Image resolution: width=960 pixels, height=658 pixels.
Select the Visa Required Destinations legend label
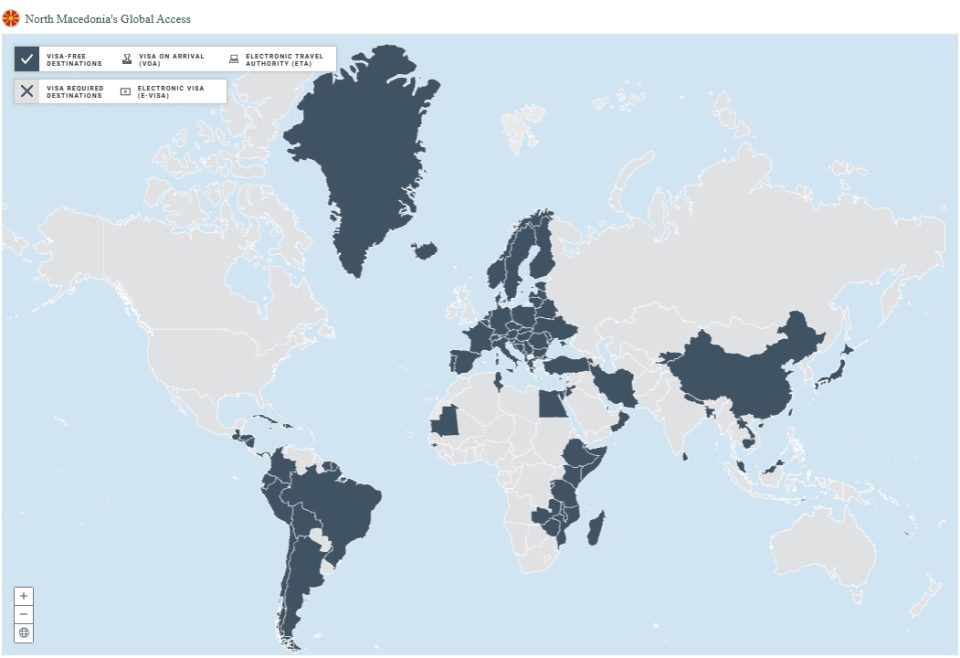(x=74, y=92)
